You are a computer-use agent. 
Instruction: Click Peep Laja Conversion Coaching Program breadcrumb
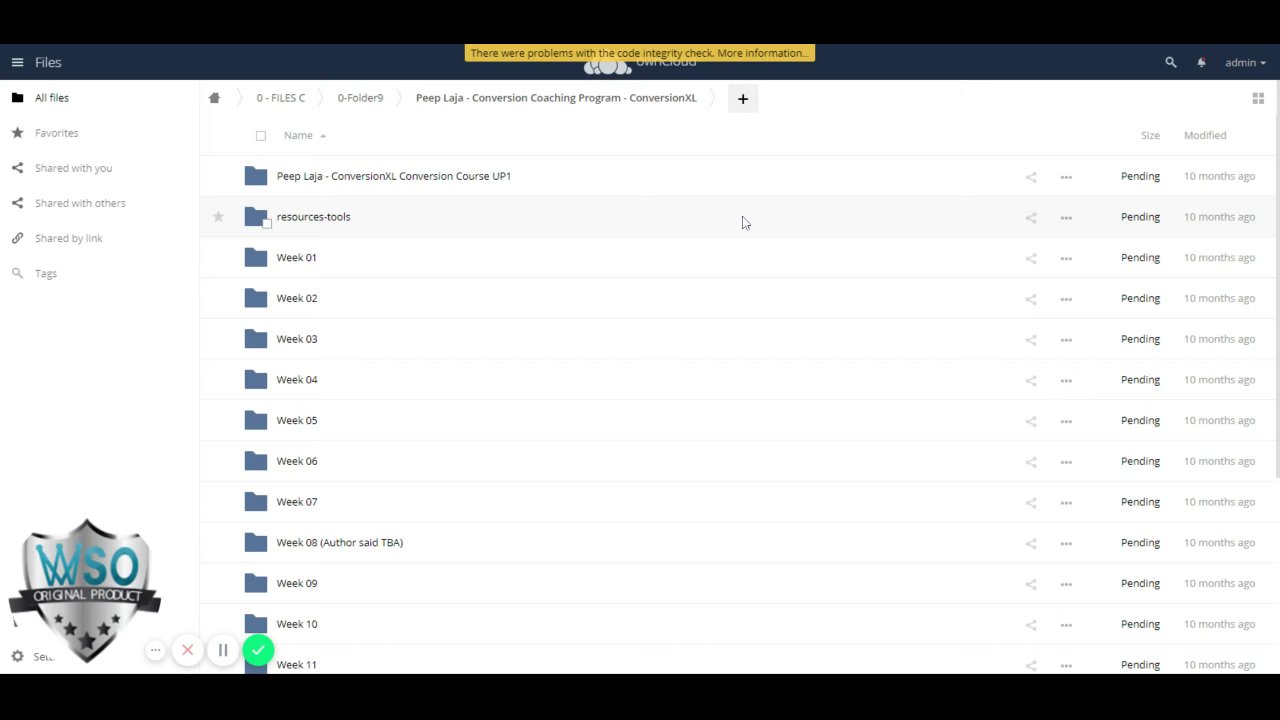click(556, 98)
